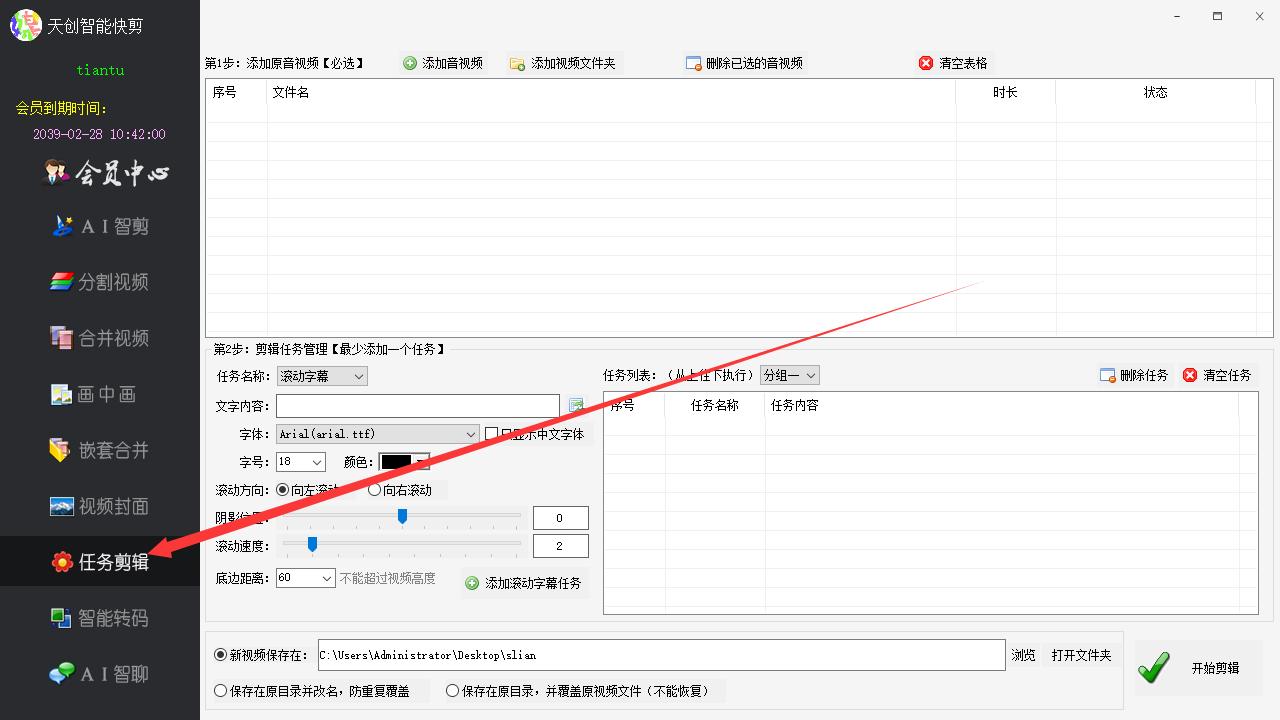
Task: Click 清空任务 button
Action: (1217, 376)
